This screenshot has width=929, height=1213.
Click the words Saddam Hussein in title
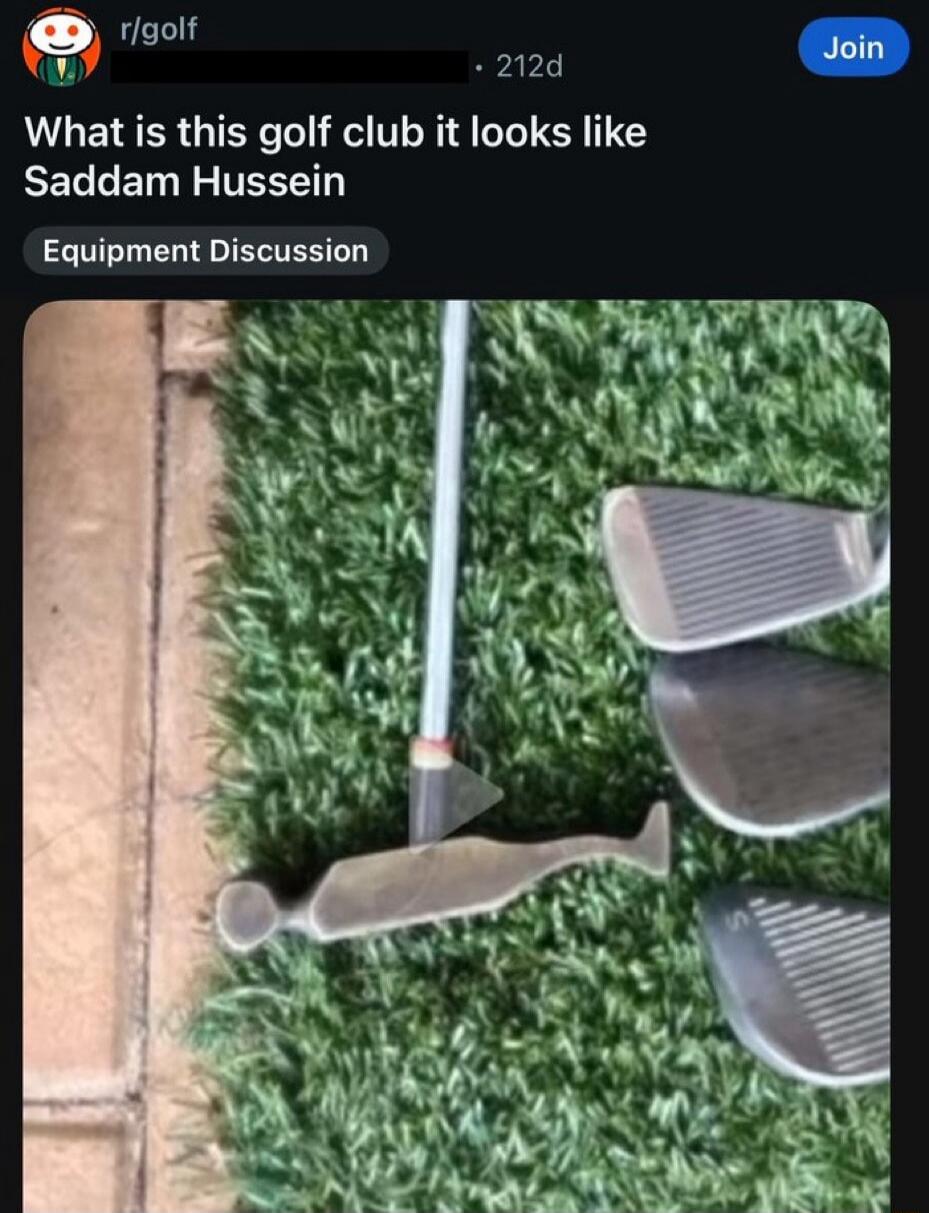(184, 182)
